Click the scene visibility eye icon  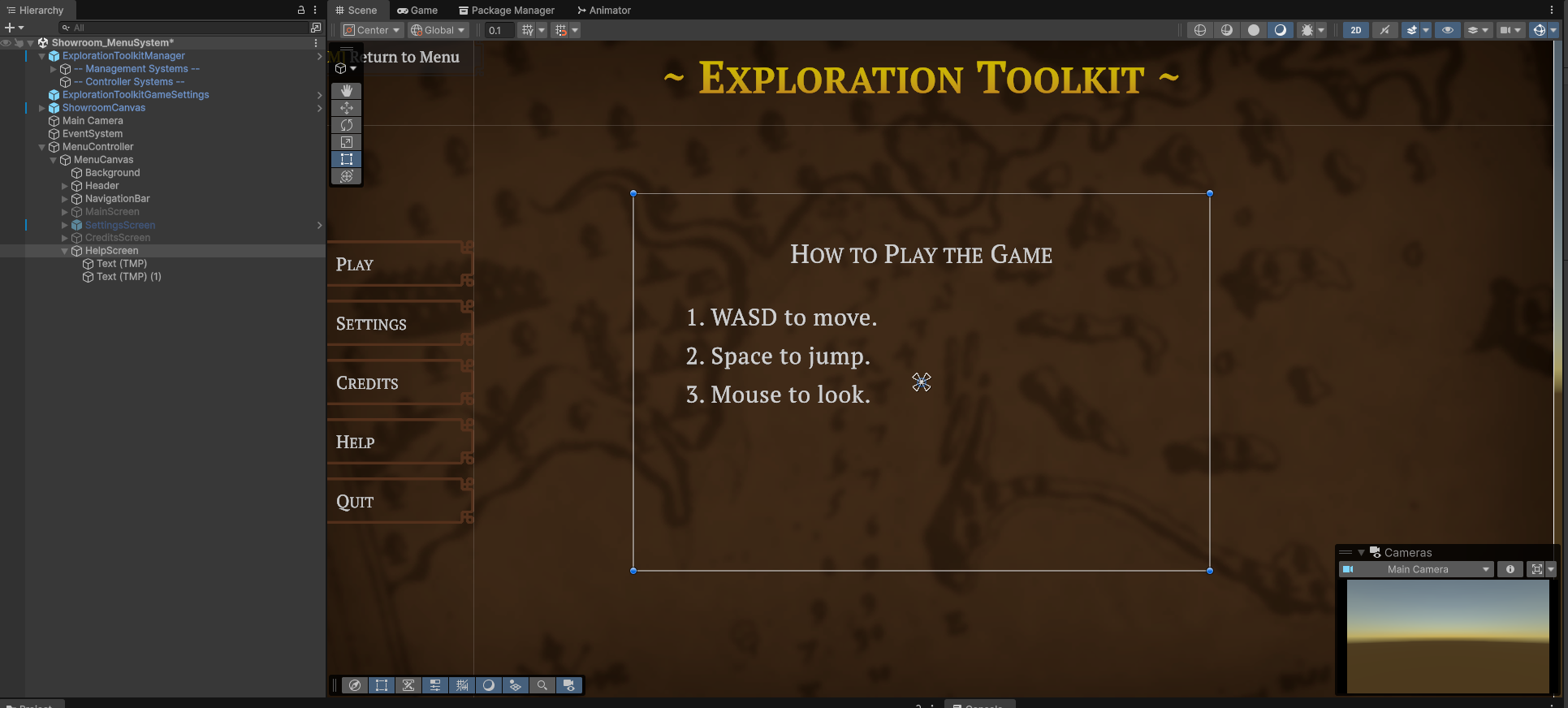(1447, 30)
